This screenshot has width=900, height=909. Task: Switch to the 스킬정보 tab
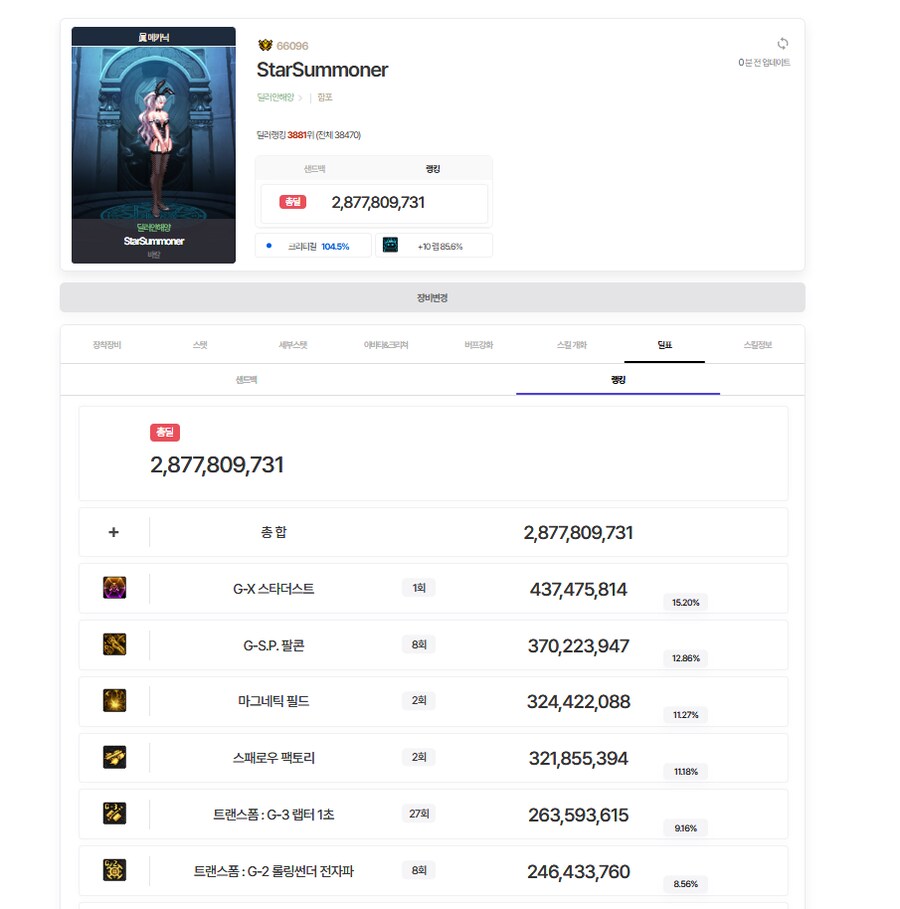pos(759,343)
